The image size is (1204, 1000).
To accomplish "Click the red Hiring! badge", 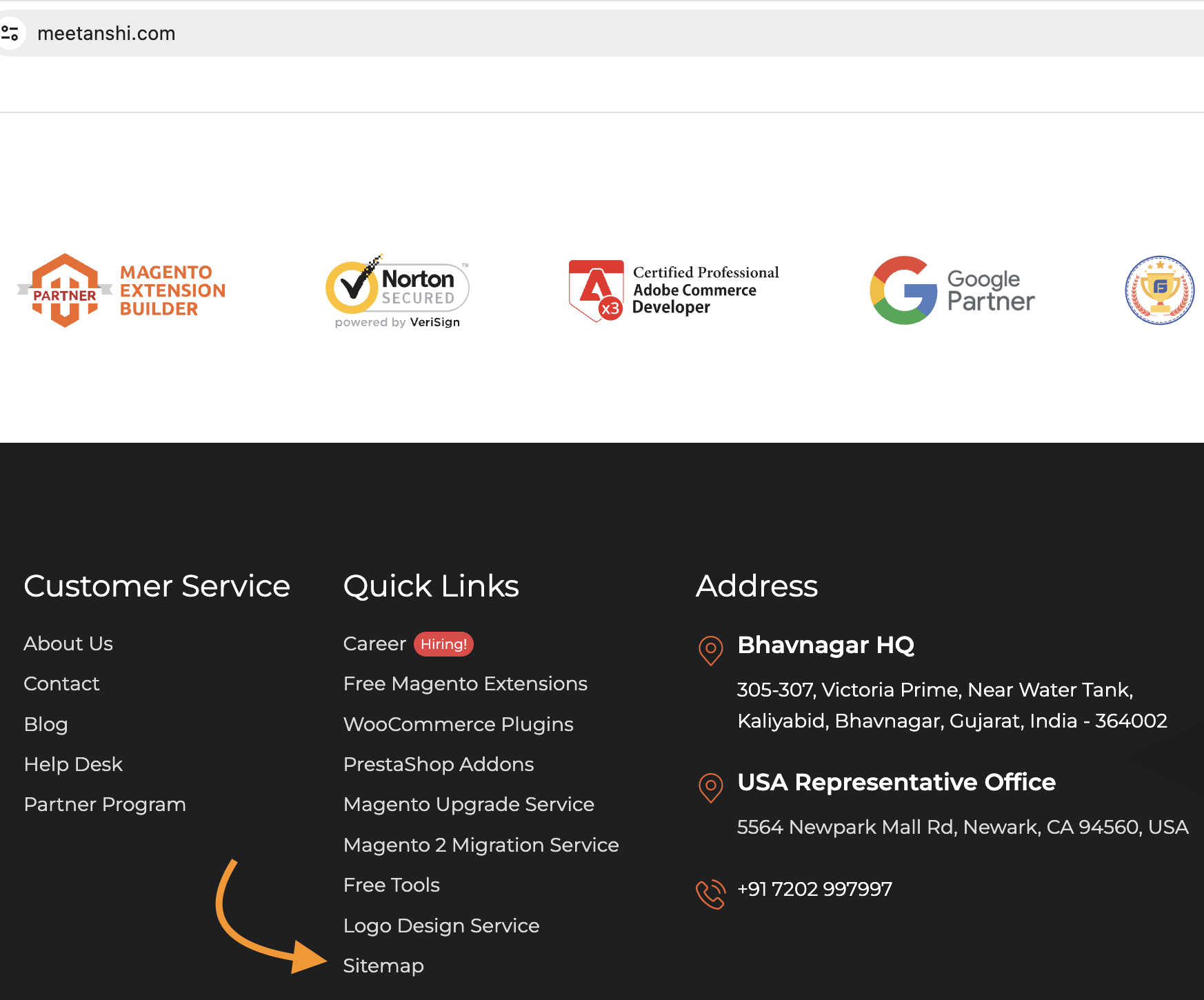I will pos(443,644).
